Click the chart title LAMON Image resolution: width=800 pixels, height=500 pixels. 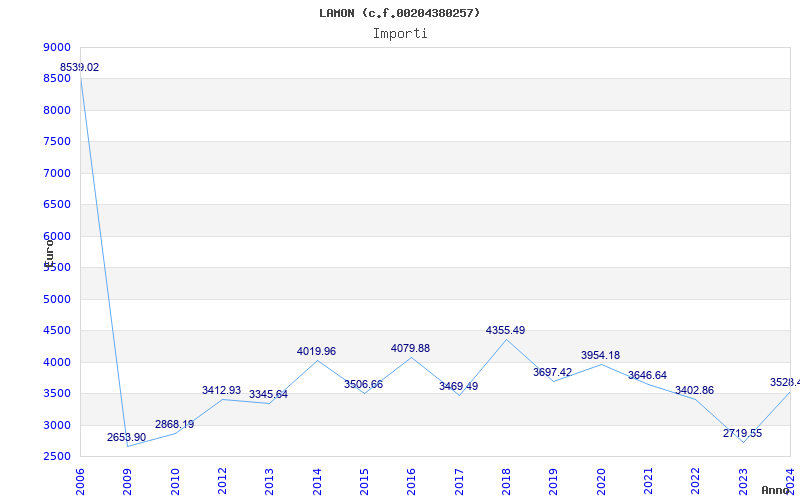pyautogui.click(x=399, y=13)
